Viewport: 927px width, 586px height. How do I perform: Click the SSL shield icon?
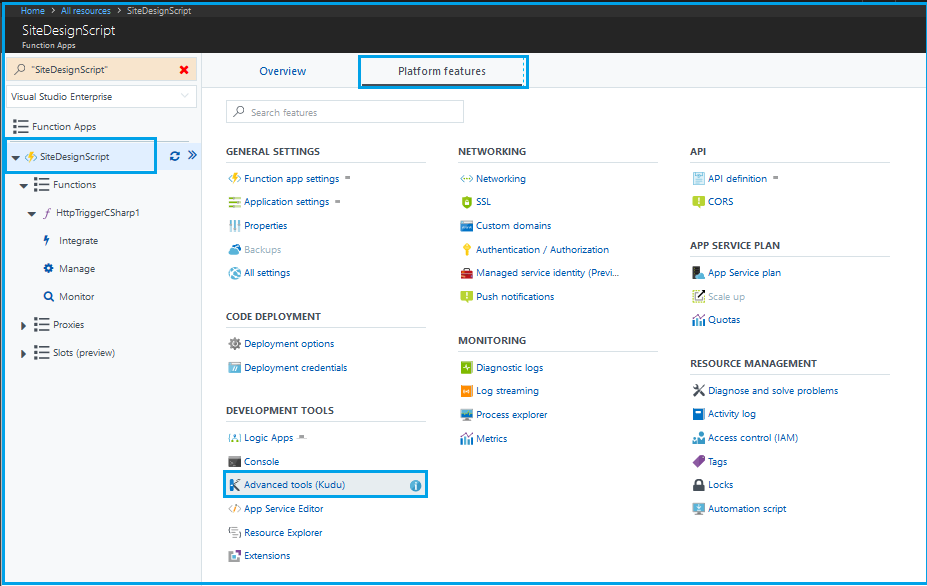(x=466, y=202)
